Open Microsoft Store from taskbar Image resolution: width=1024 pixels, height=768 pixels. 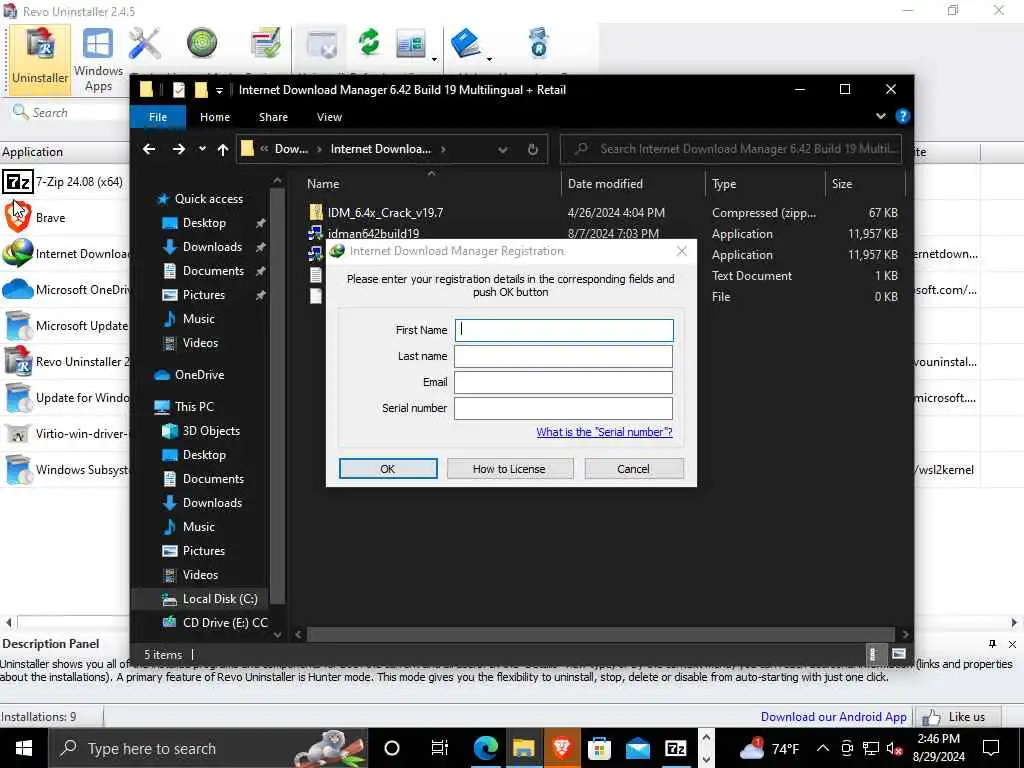(599, 748)
